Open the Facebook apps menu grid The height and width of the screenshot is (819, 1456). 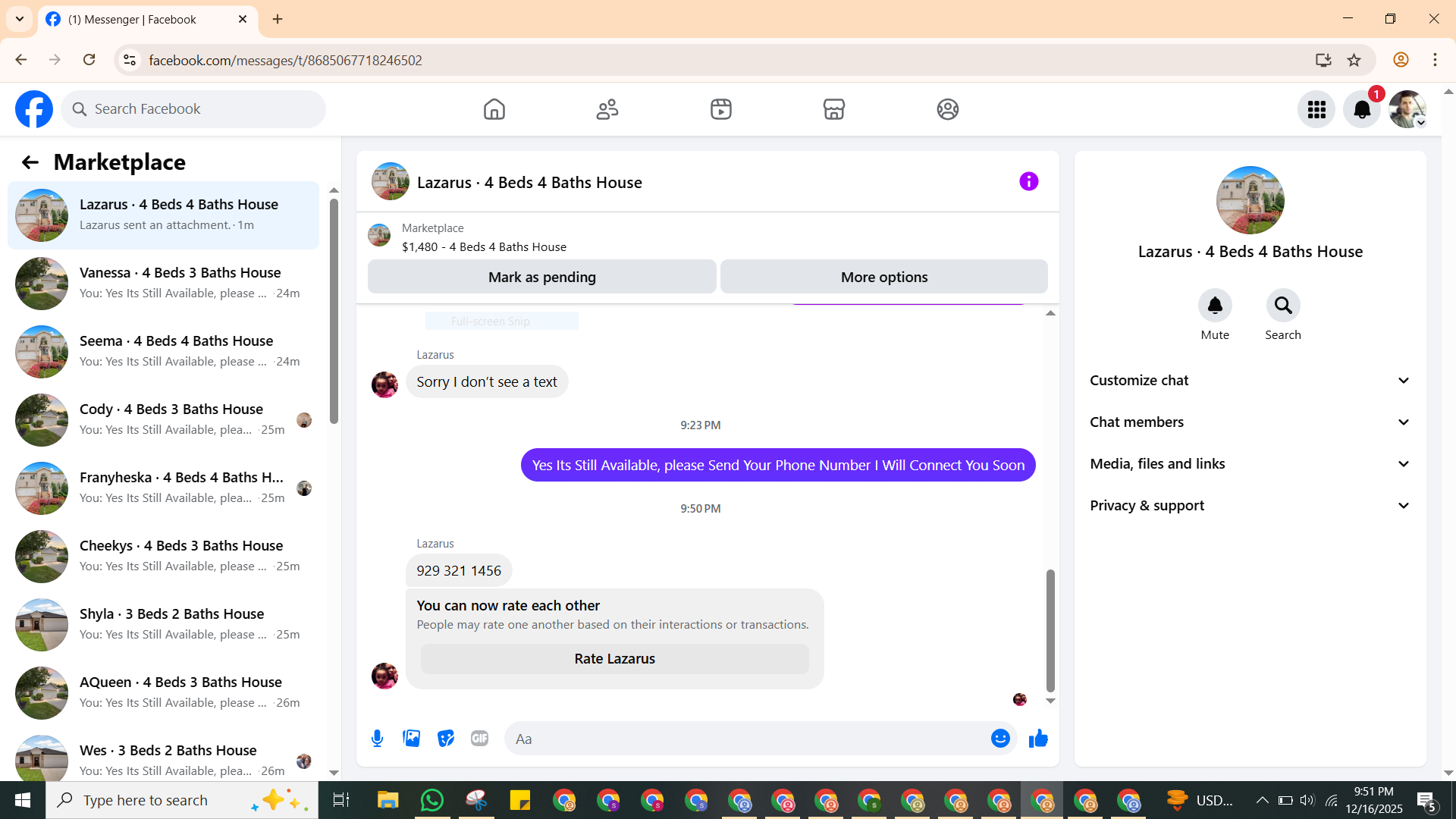pos(1316,109)
